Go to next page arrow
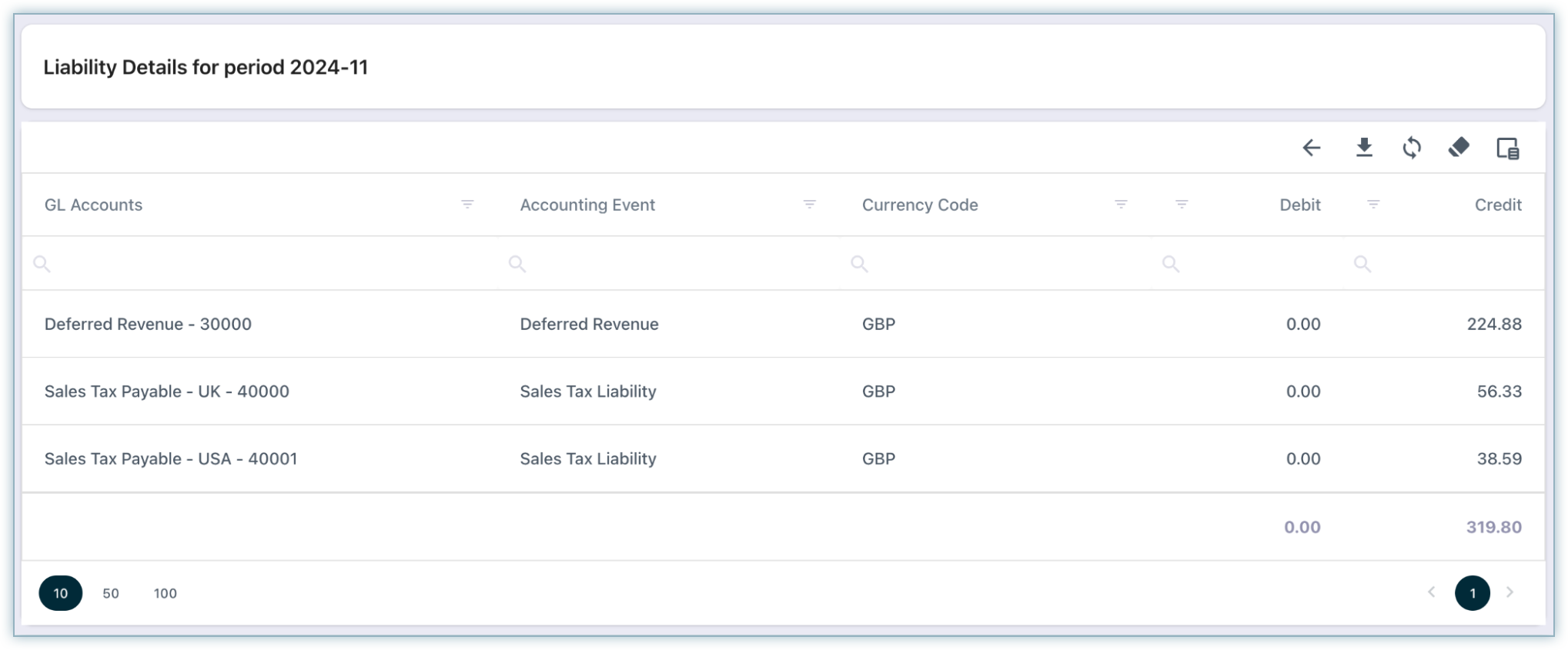This screenshot has height=650, width=1568. coord(1509,592)
